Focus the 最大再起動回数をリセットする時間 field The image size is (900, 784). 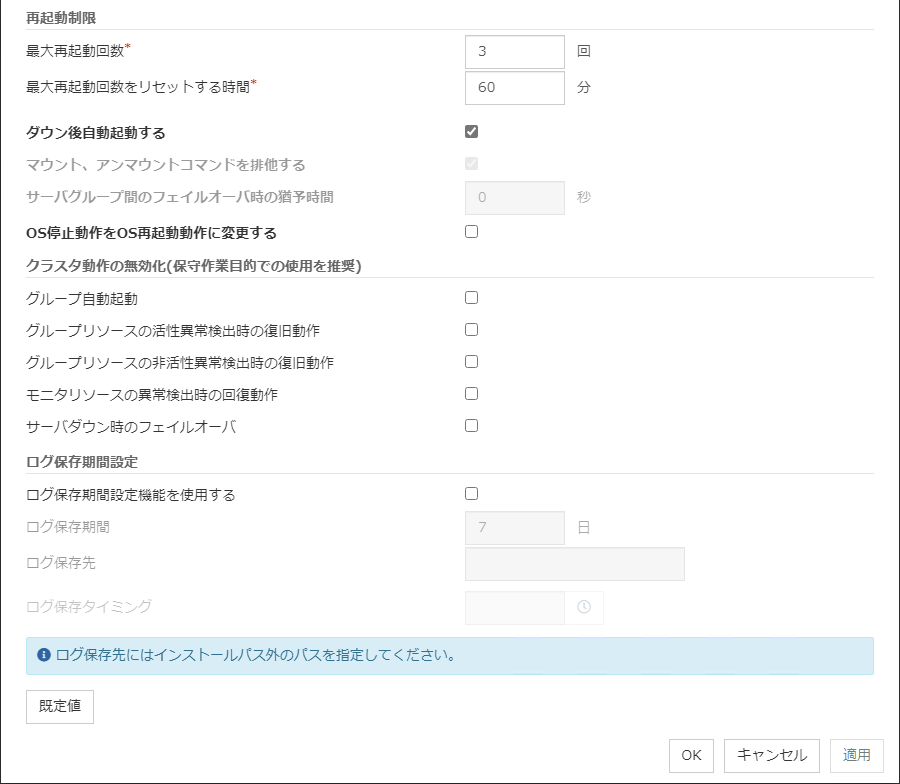pyautogui.click(x=515, y=88)
